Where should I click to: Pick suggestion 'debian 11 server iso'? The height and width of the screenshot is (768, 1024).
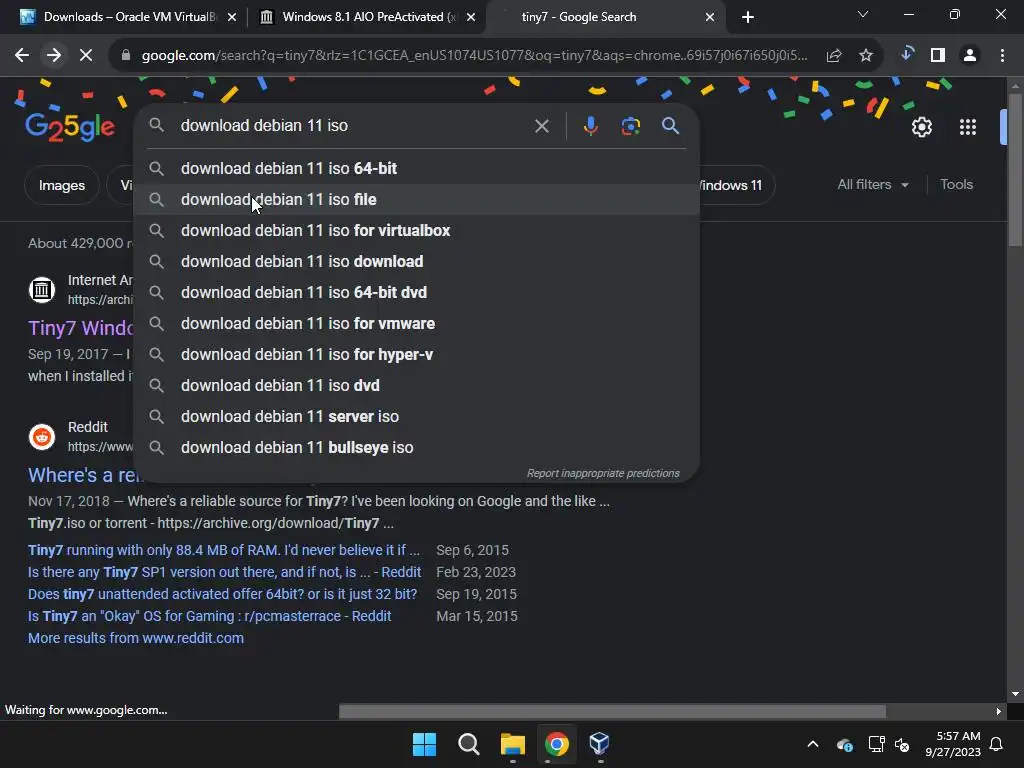[417, 417]
